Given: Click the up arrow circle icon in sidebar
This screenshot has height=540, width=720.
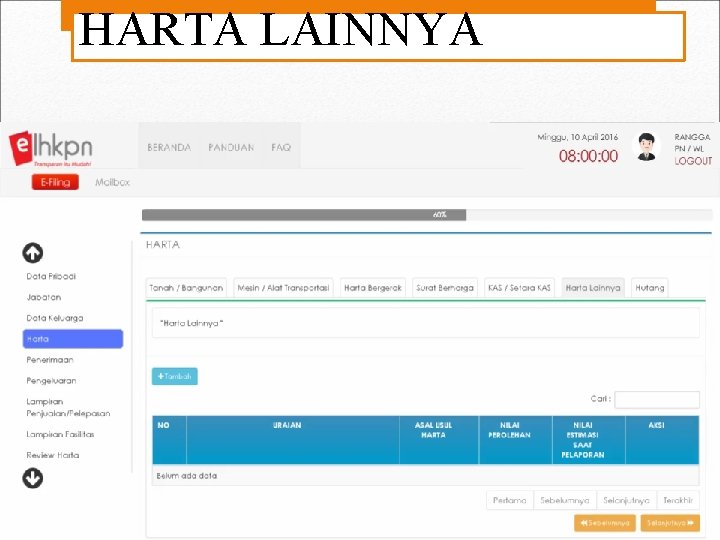Looking at the screenshot, I should pos(33,253).
